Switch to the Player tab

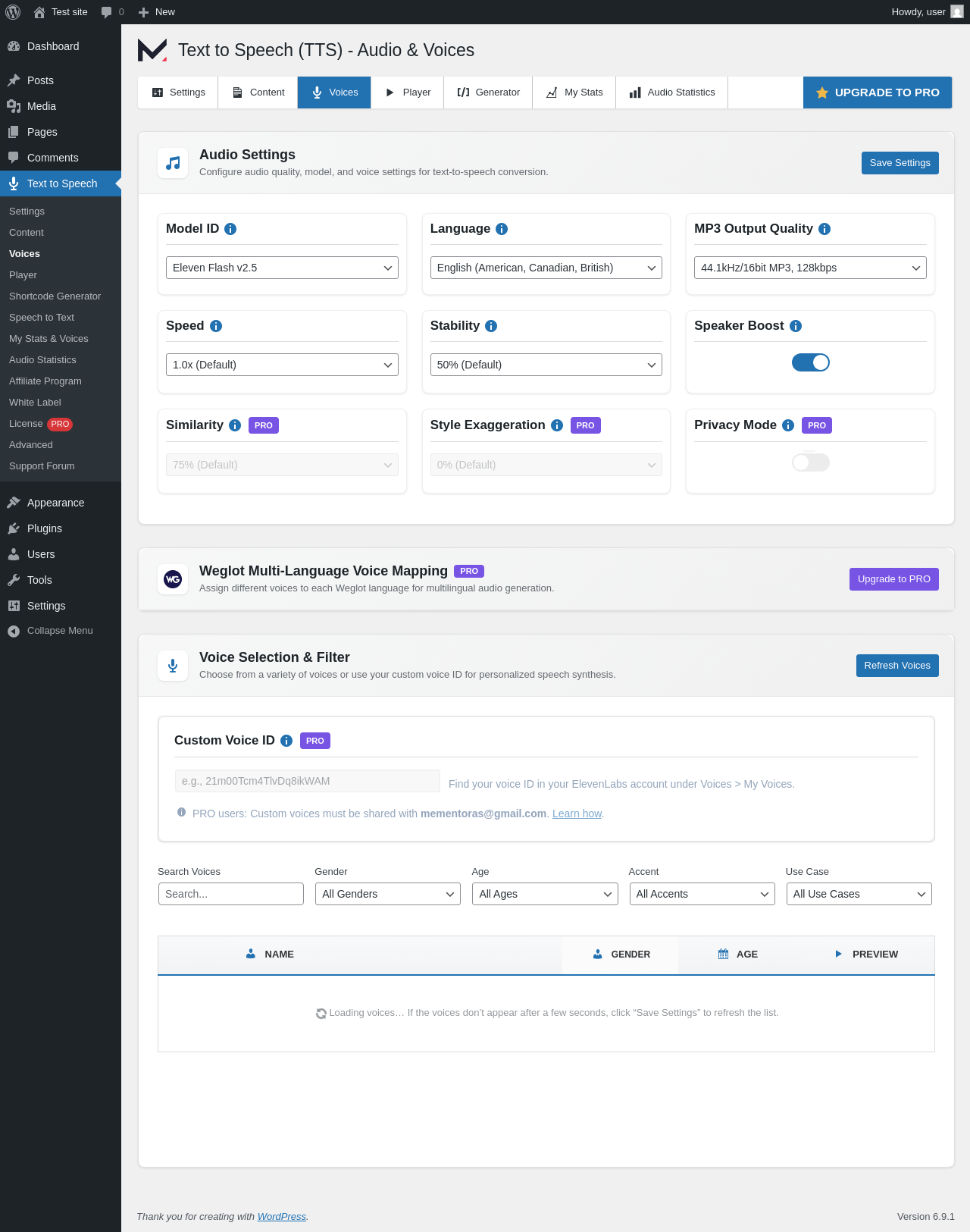tap(408, 92)
